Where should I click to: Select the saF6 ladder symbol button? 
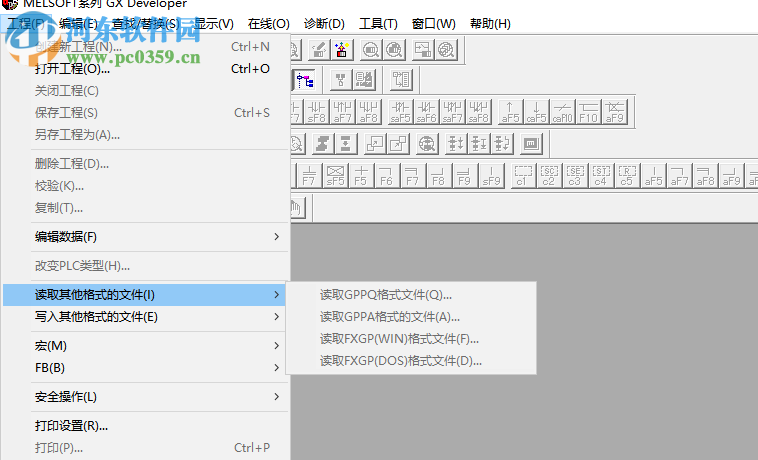pyautogui.click(x=426, y=112)
